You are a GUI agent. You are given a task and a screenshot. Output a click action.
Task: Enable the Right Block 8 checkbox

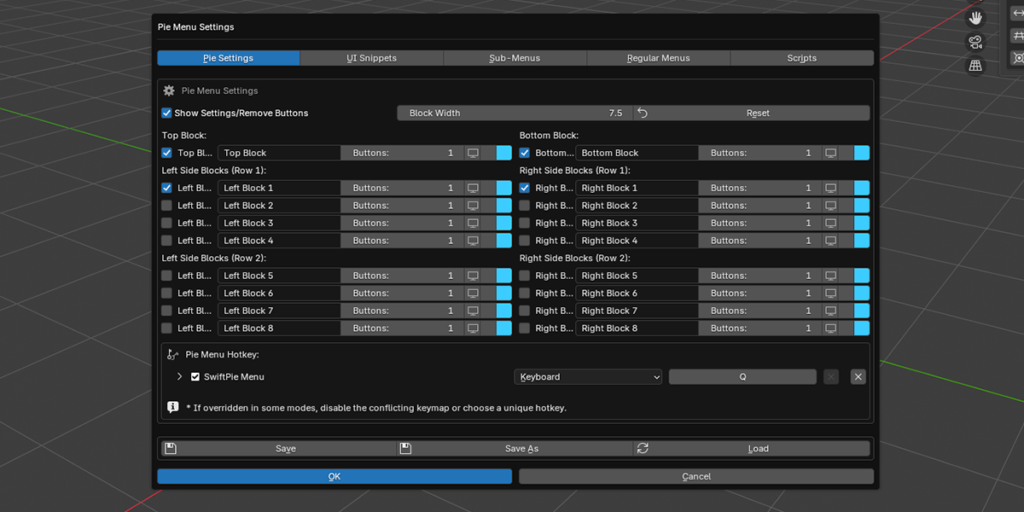point(524,328)
